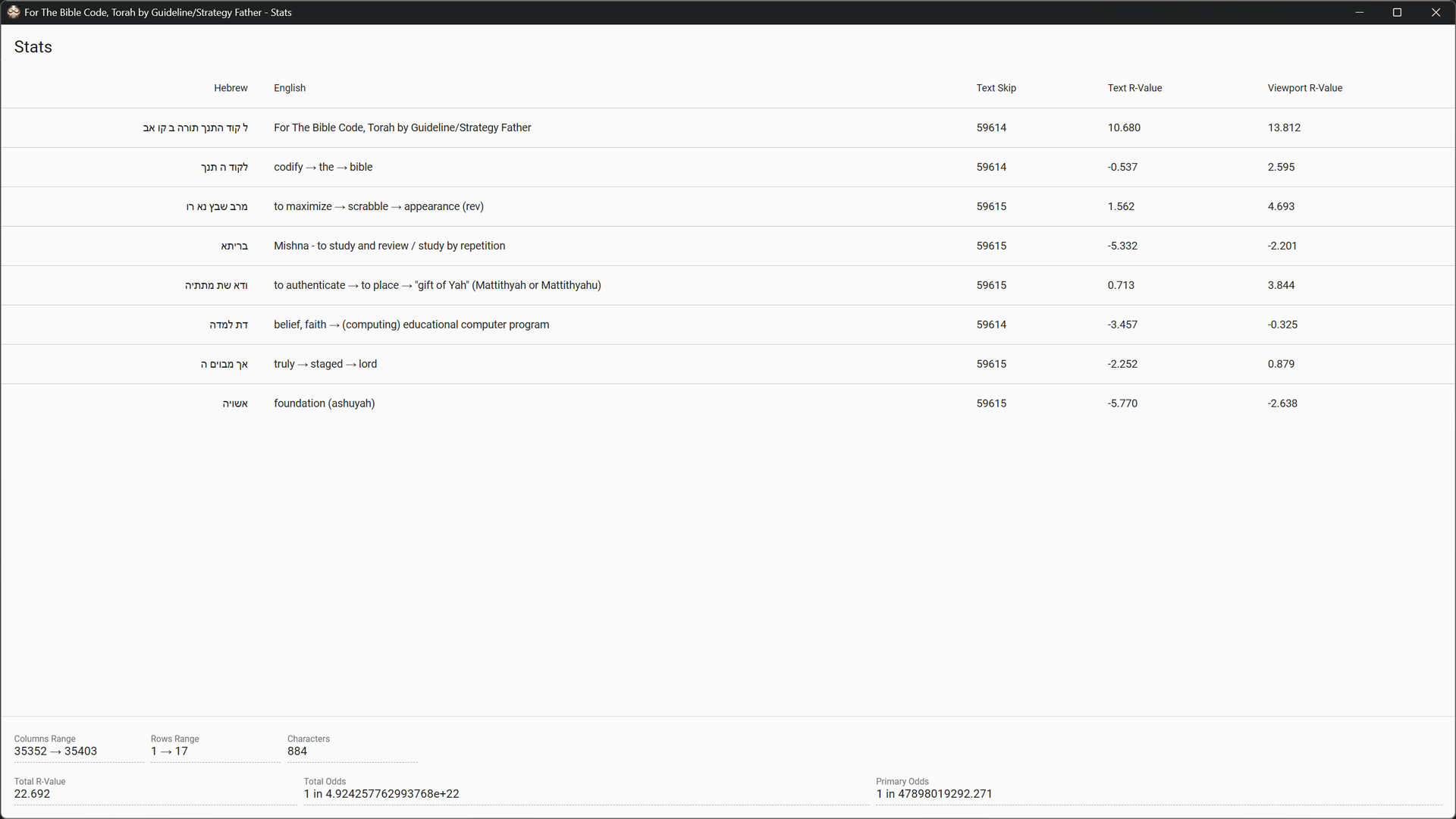1456x819 pixels.
Task: Minimize the Stats window
Action: (1360, 12)
